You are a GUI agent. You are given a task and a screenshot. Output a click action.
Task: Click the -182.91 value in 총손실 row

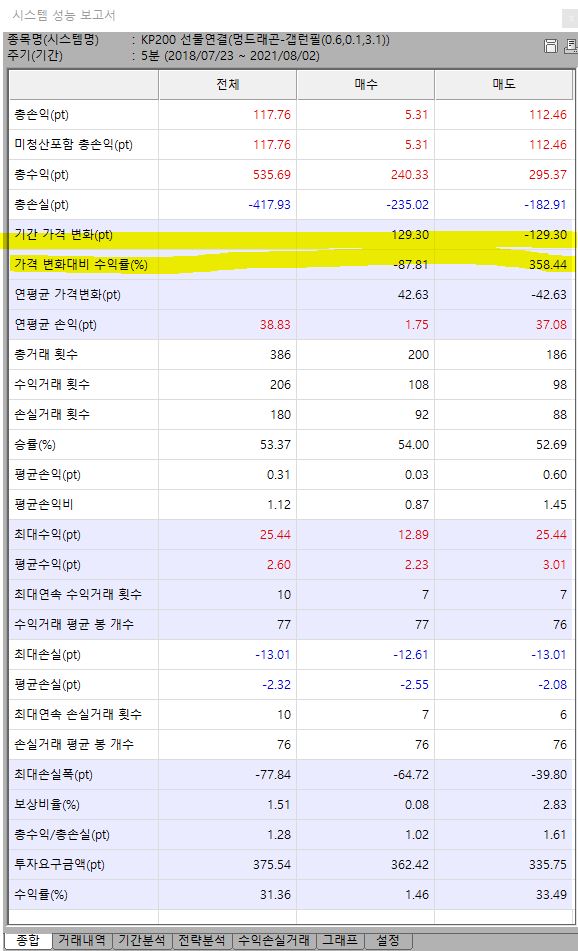pos(545,205)
